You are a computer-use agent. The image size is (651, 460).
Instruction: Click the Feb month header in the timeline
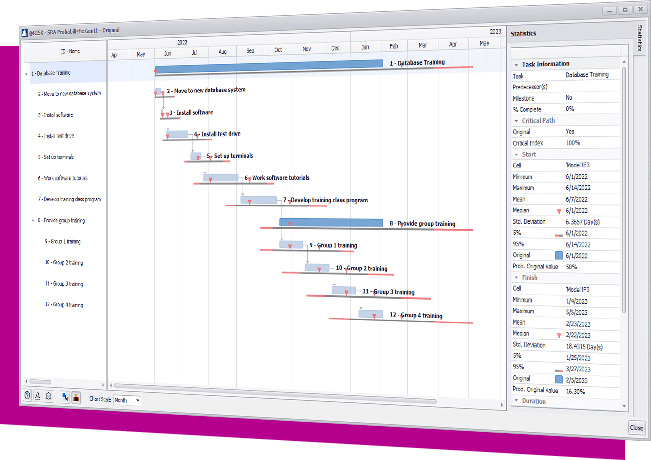[394, 46]
